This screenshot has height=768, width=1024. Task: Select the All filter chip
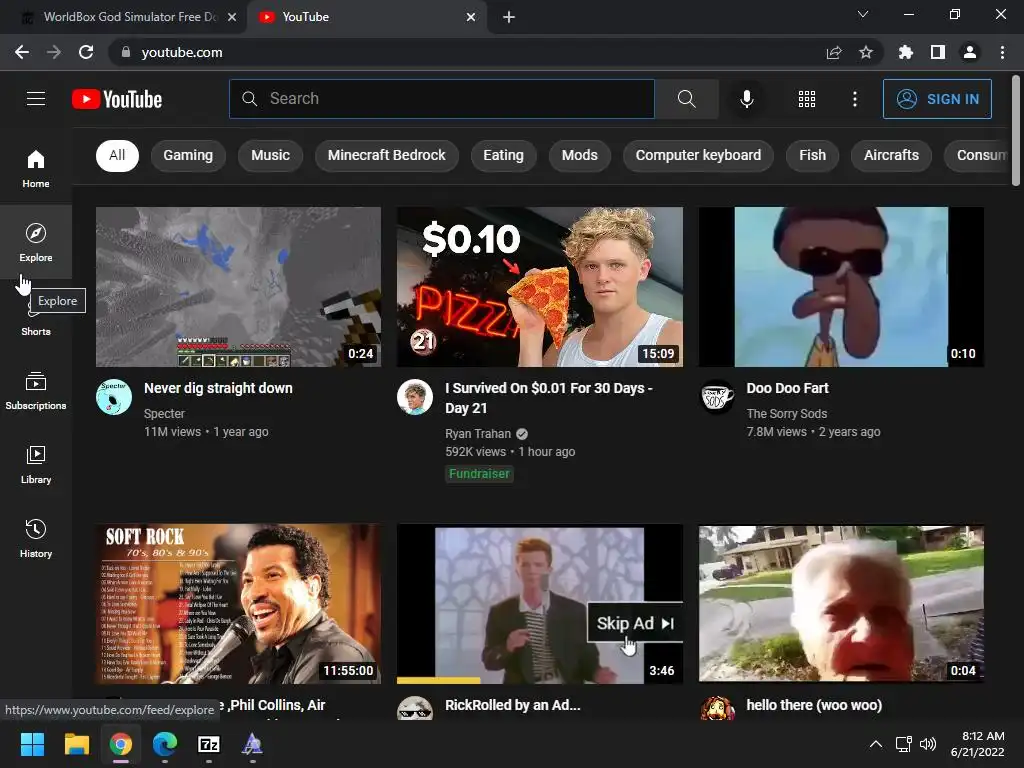117,155
